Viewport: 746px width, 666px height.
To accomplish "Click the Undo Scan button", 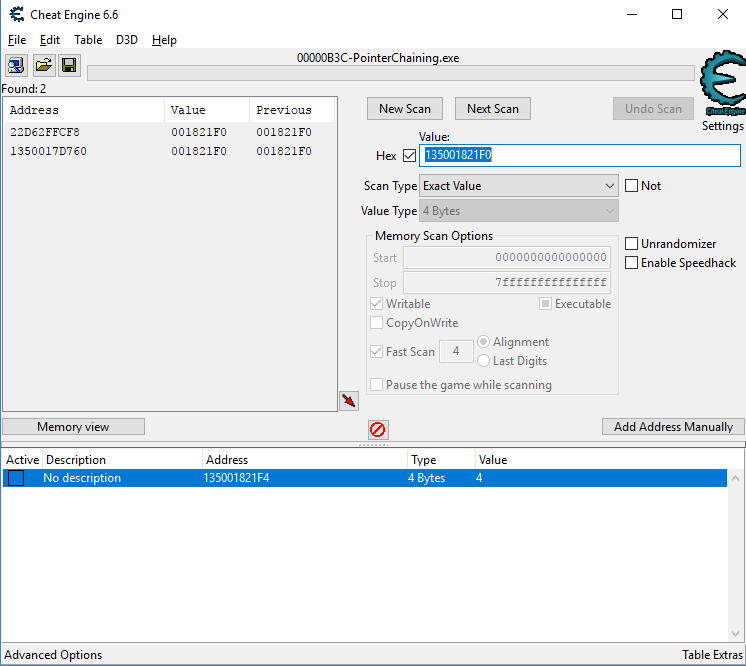I will 653,109.
